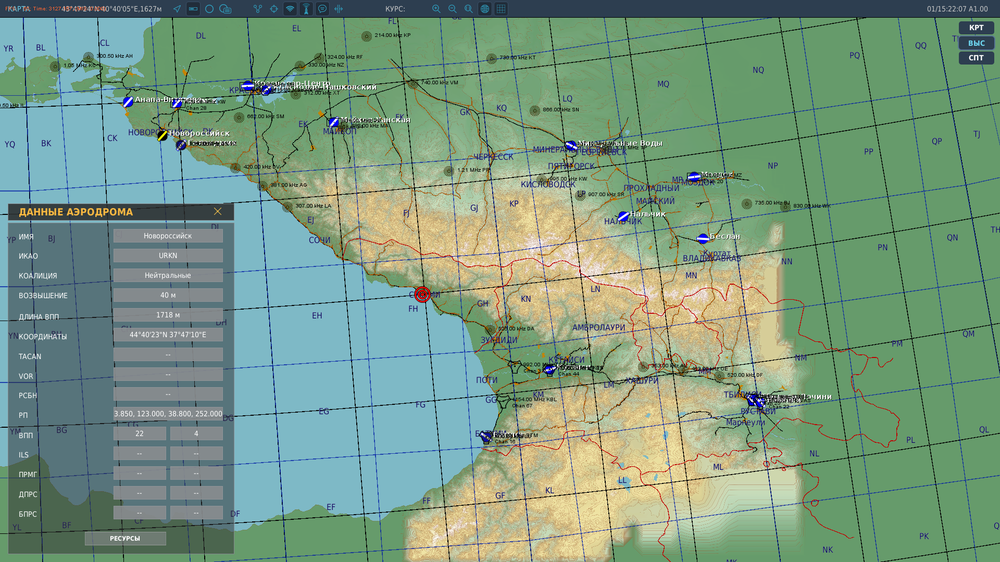Click the route branch icon in toolbar

point(258,9)
